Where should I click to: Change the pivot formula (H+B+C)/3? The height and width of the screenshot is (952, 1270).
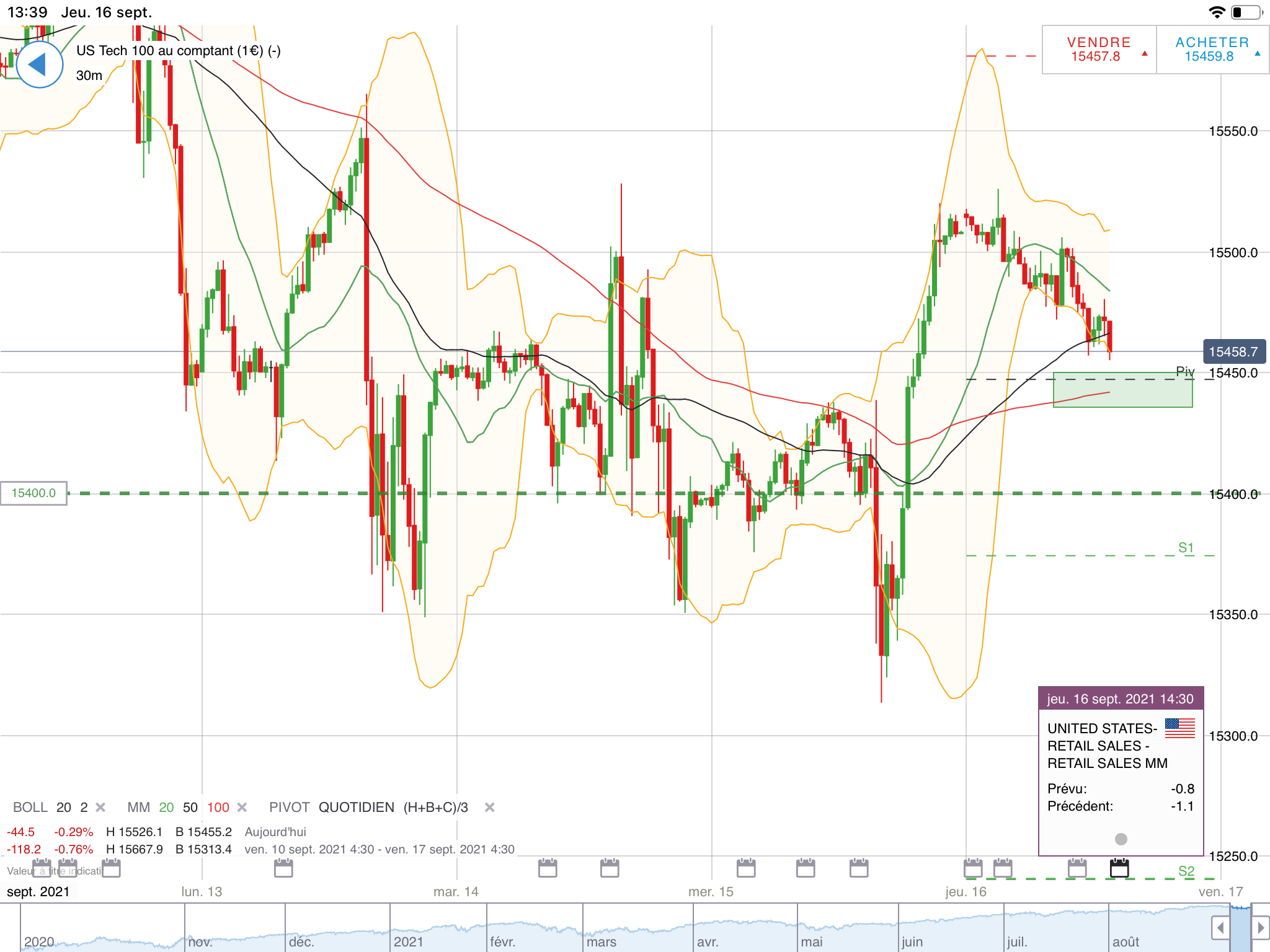point(435,808)
